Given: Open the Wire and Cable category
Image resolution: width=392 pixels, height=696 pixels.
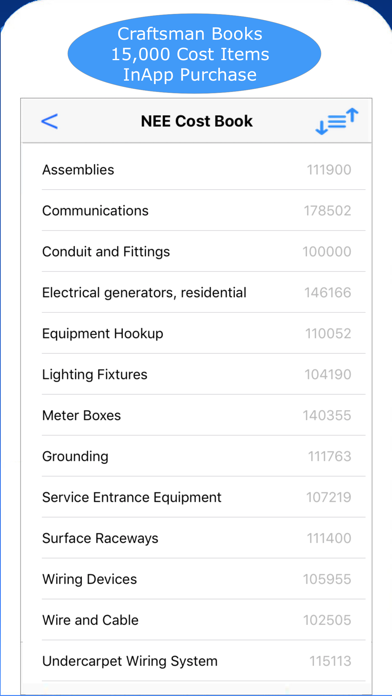Looking at the screenshot, I should click(196, 620).
